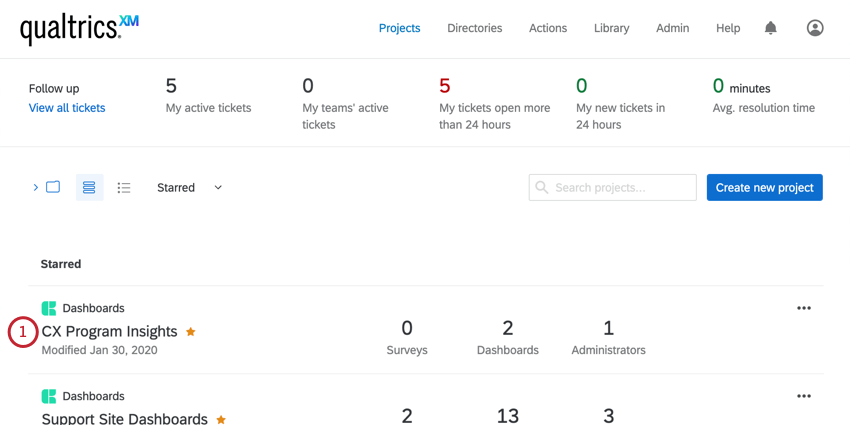
Task: Open the Starred sort dropdown
Action: pyautogui.click(x=189, y=187)
